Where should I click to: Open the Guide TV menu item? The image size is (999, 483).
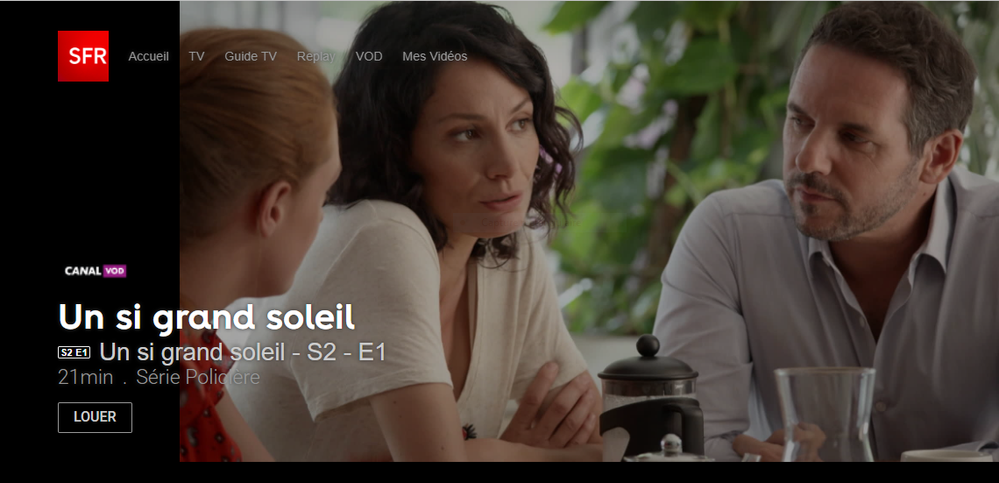(x=250, y=57)
